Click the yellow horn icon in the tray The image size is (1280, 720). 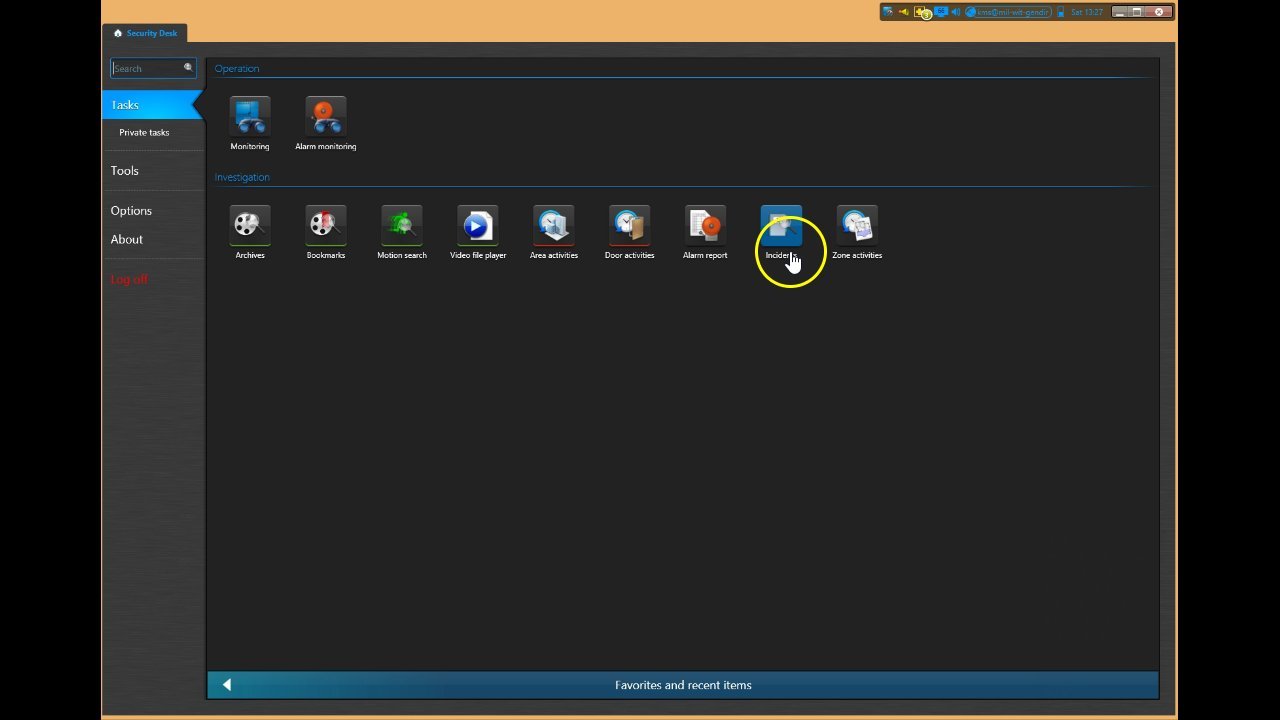click(x=903, y=12)
